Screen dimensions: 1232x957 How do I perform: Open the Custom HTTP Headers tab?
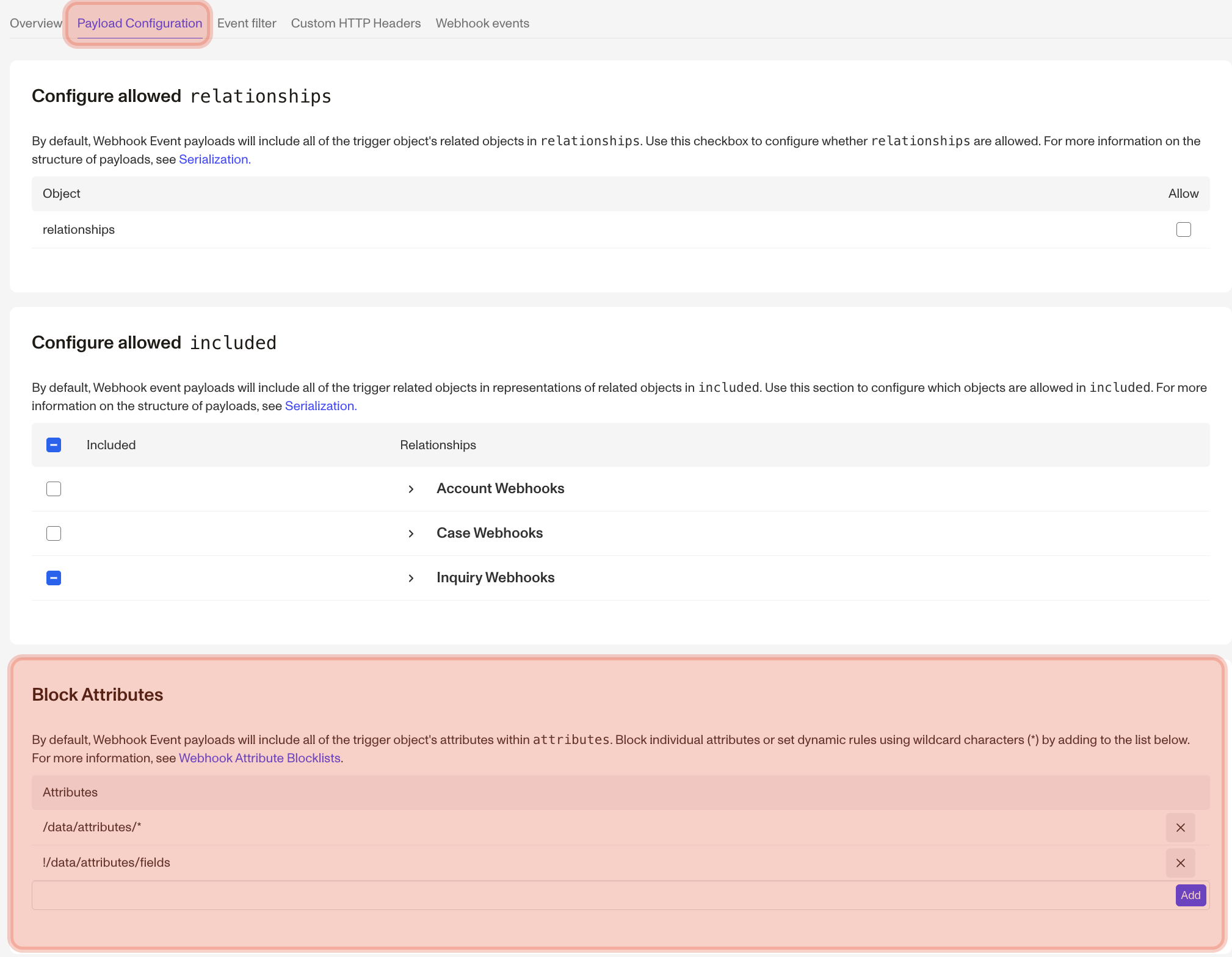point(356,23)
